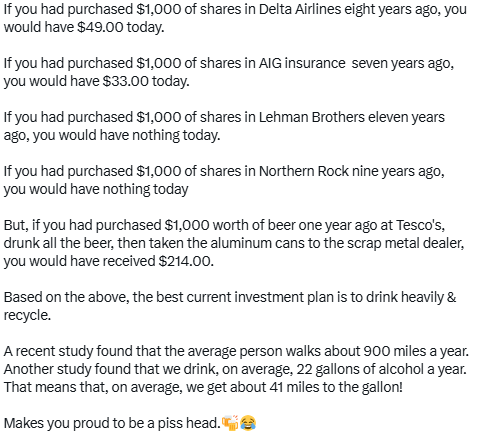Click the word 'Delta Airlines' in first paragraph
This screenshot has height=435, width=484.
click(300, 9)
